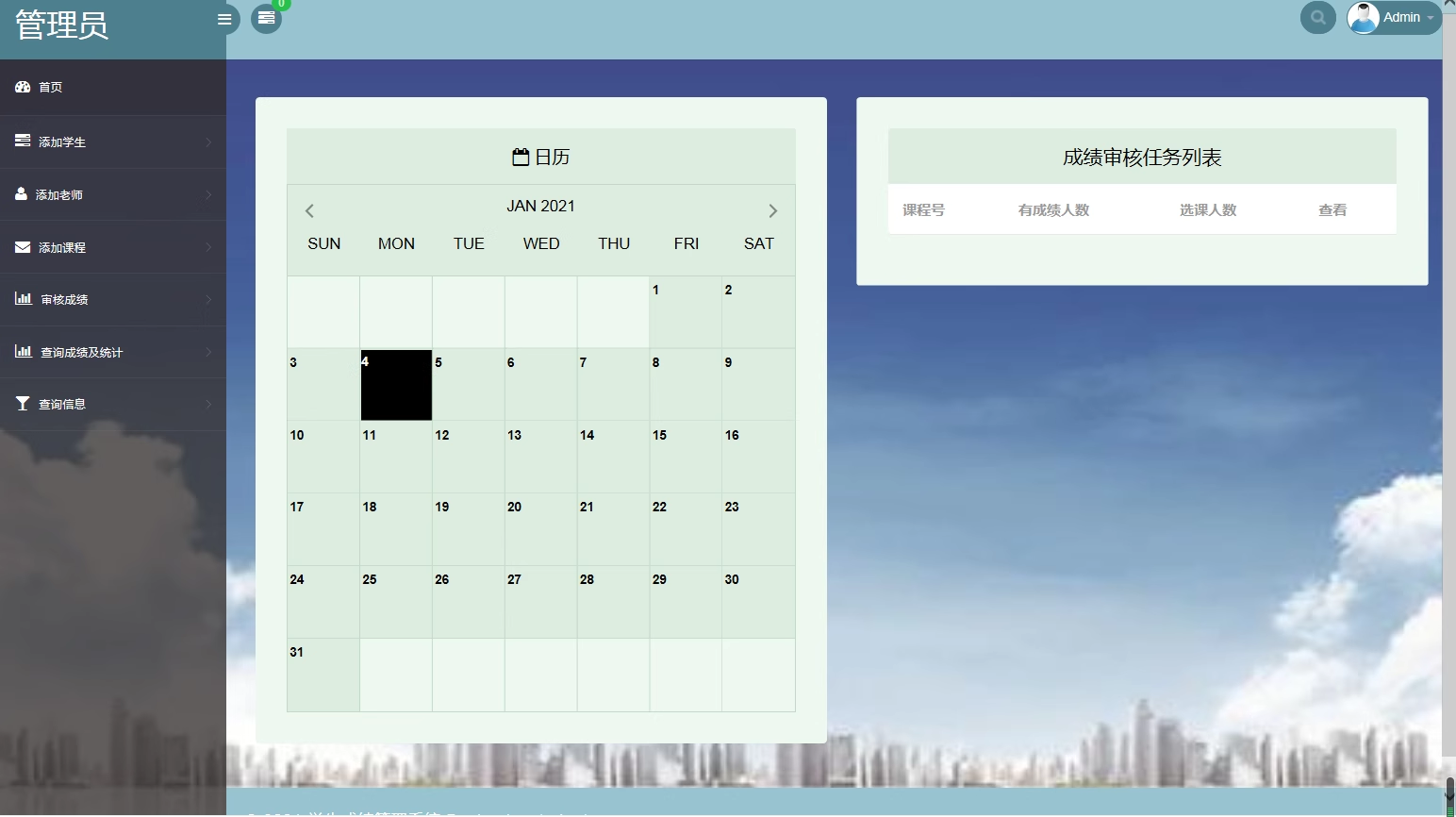Image resolution: width=1456 pixels, height=817 pixels.
Task: Expand the 查询信息 submenu arrow
Action: pyautogui.click(x=208, y=404)
